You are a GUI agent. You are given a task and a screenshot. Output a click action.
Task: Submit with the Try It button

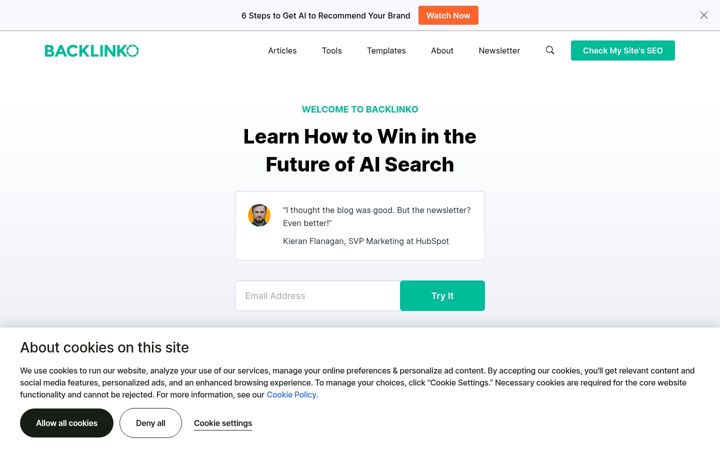442,296
